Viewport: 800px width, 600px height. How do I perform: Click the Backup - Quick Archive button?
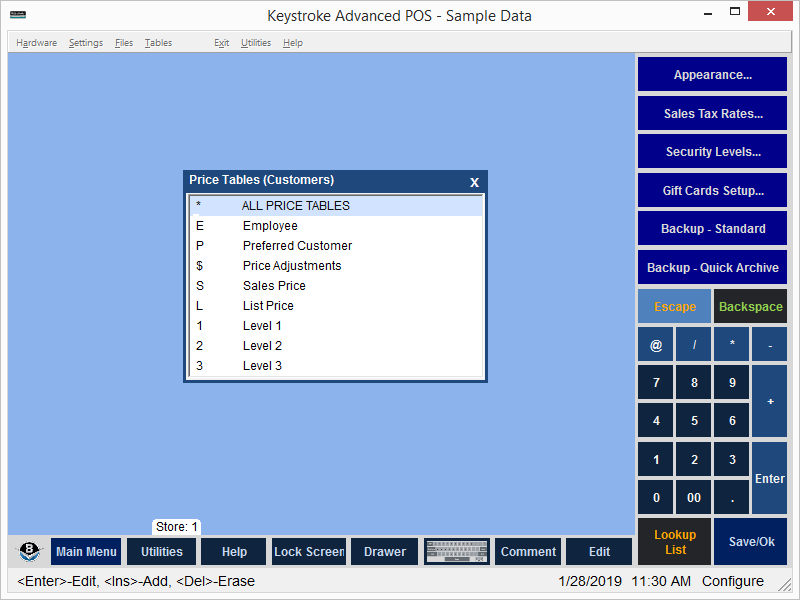tap(712, 268)
